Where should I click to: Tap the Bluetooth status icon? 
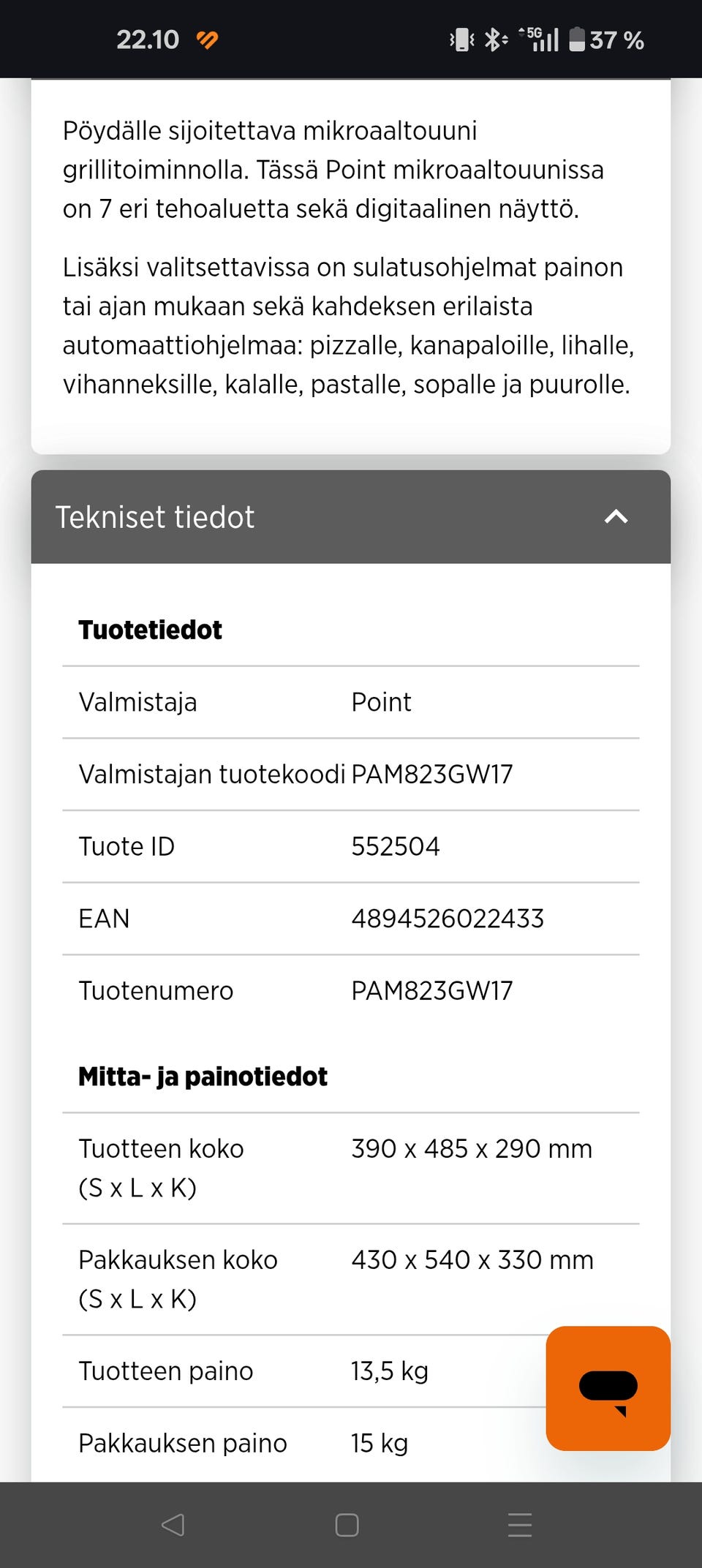click(495, 39)
